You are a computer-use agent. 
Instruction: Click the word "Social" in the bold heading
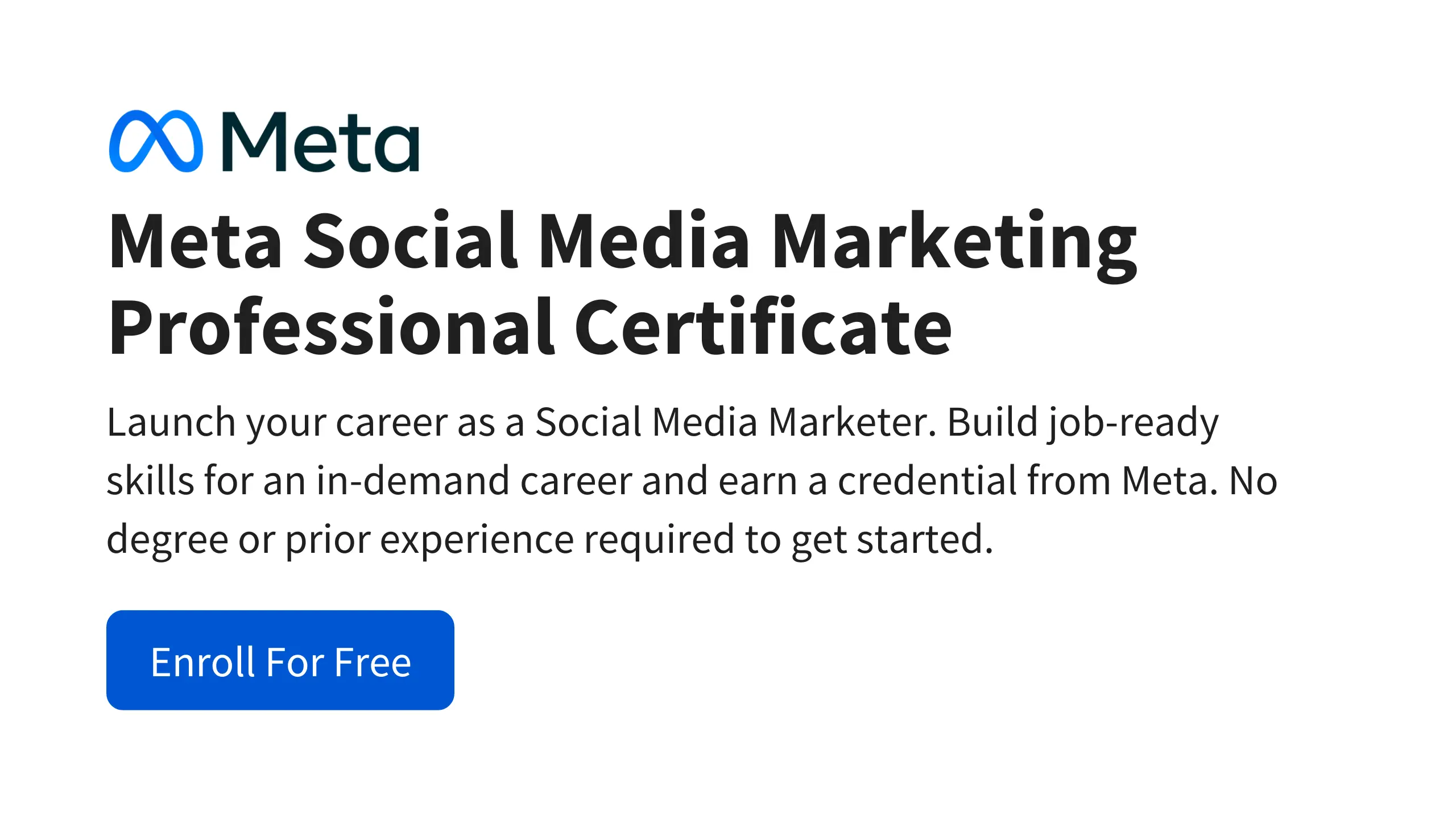[x=411, y=241]
